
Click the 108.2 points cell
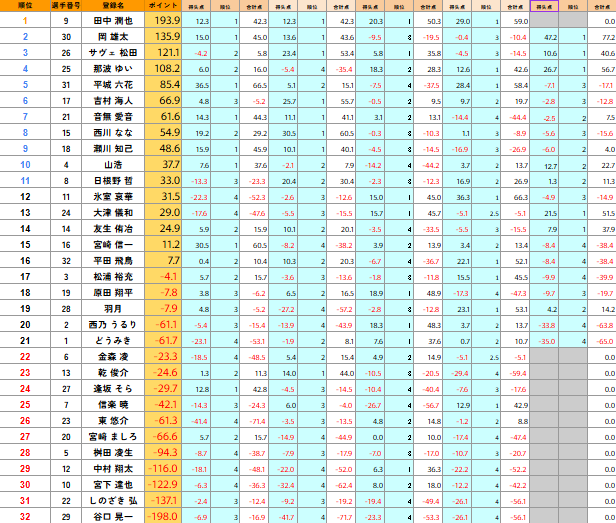(x=163, y=69)
